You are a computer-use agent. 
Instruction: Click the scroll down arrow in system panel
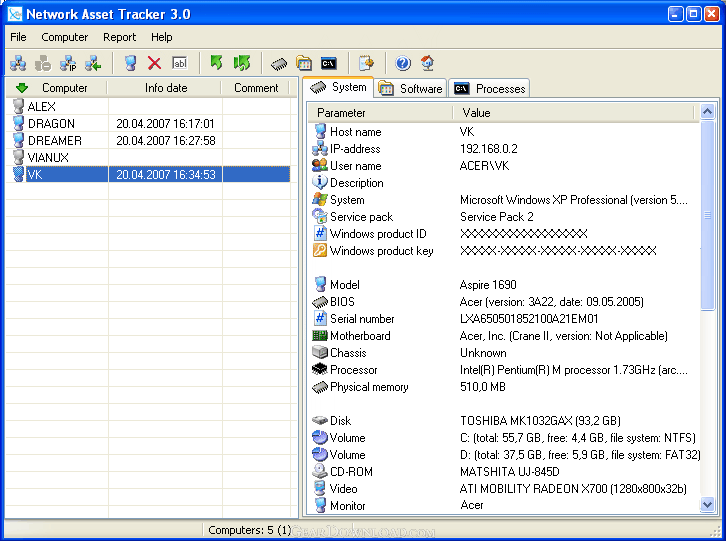[x=707, y=504]
